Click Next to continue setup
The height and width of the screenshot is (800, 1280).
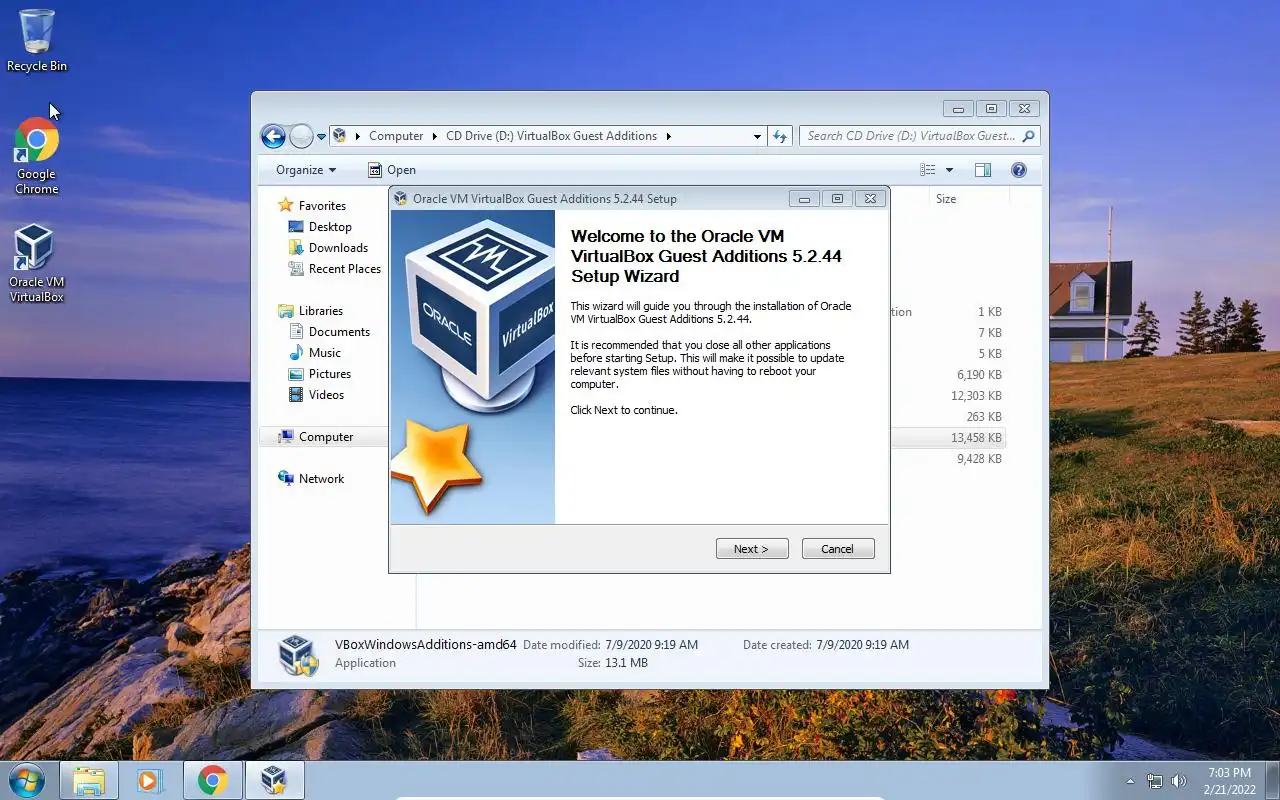click(752, 549)
